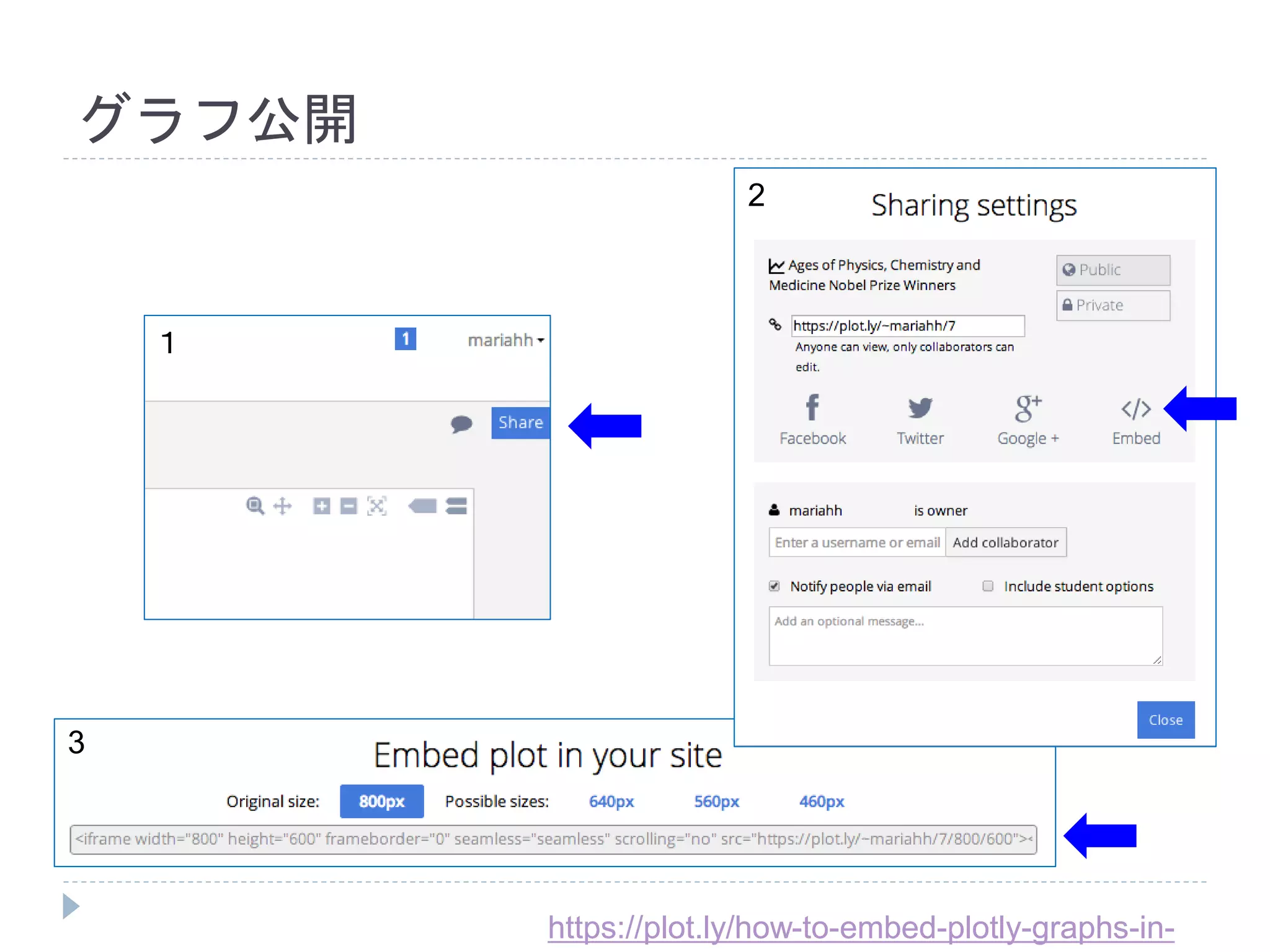1270x952 pixels.
Task: Click the optional message text area
Action: [966, 636]
